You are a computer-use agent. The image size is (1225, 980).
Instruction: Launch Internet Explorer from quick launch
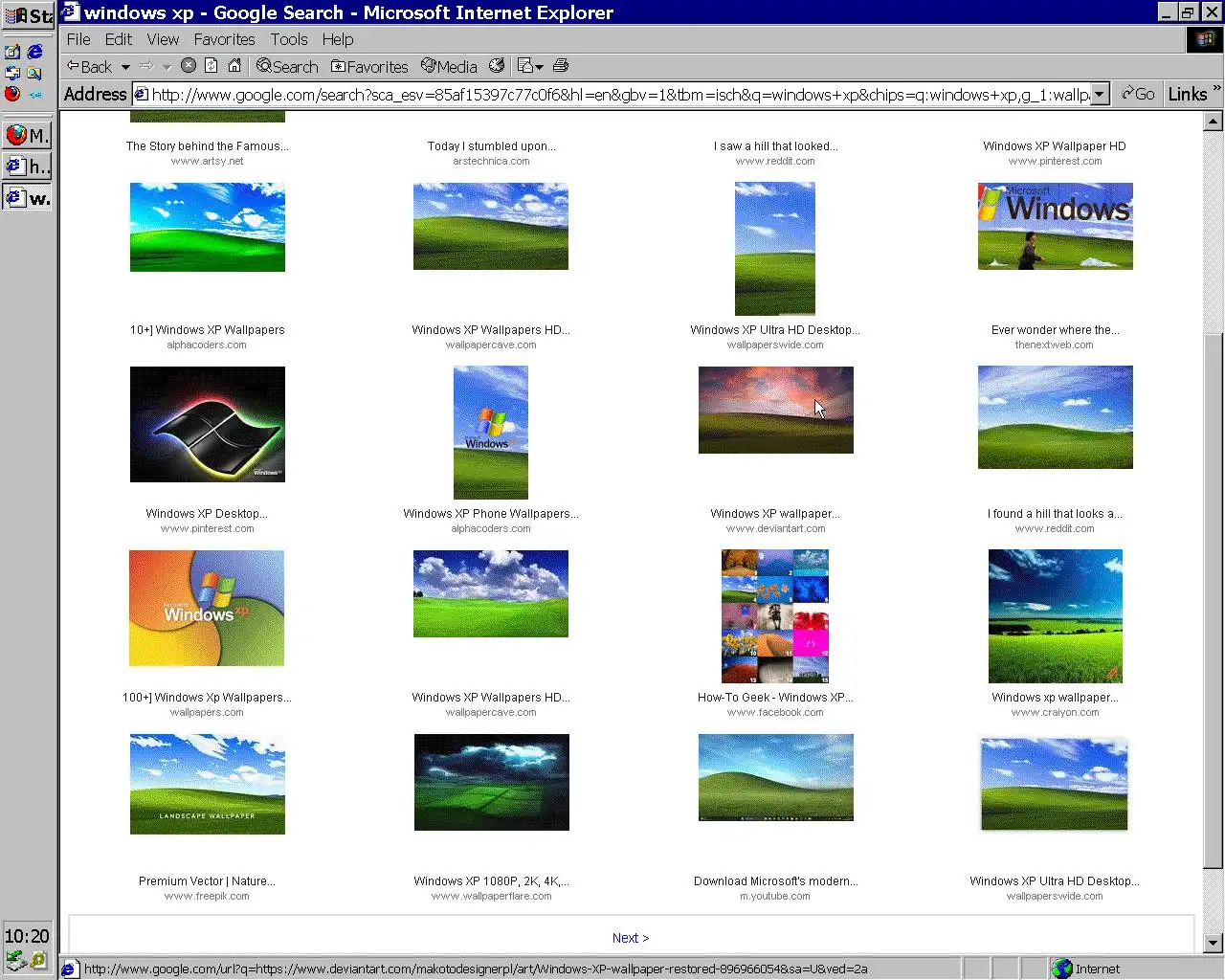tap(35, 52)
